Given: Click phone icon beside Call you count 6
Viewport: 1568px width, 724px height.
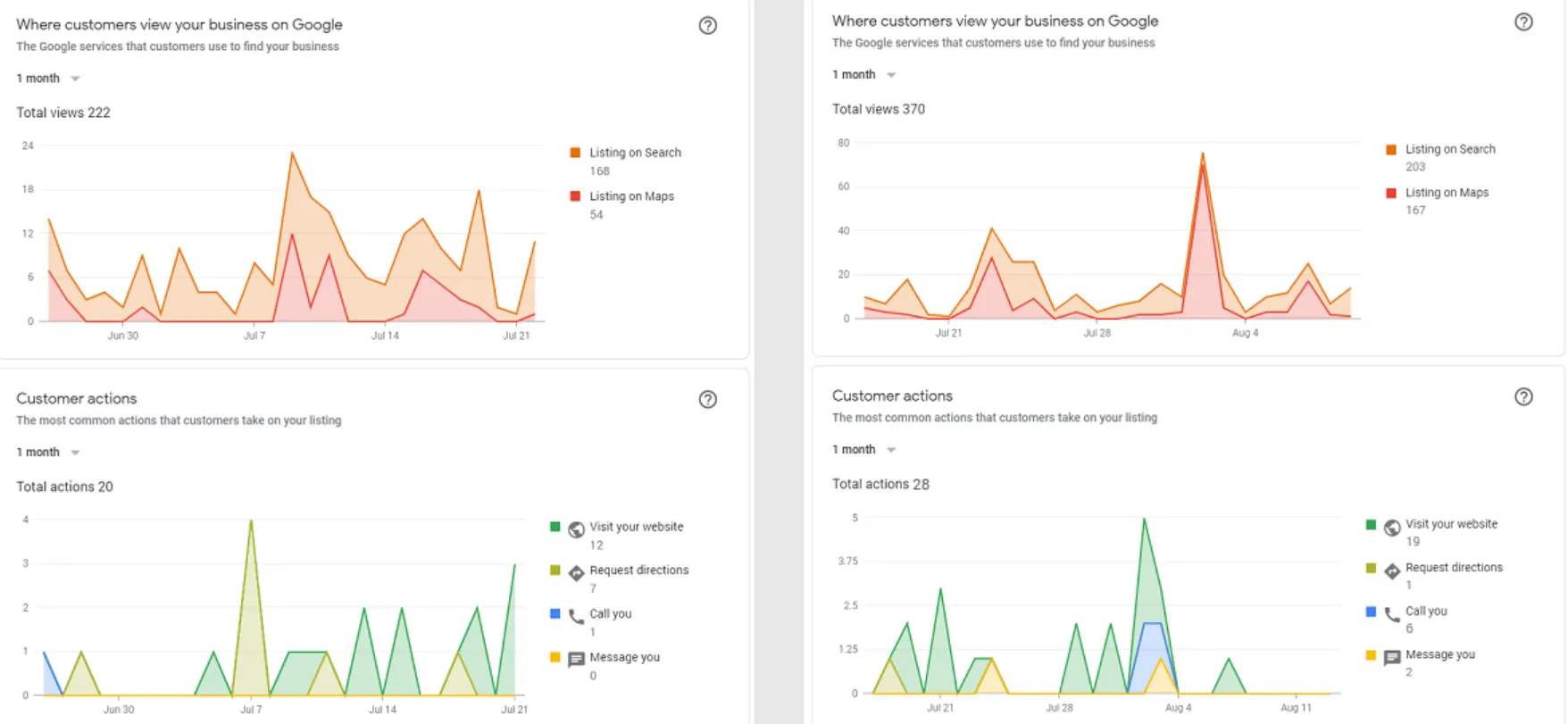Looking at the screenshot, I should tap(1392, 614).
